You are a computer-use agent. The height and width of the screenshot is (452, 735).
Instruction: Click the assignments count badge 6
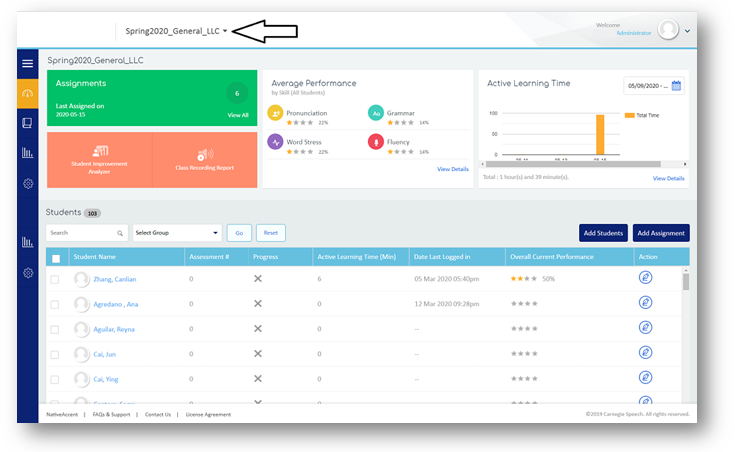tap(237, 93)
